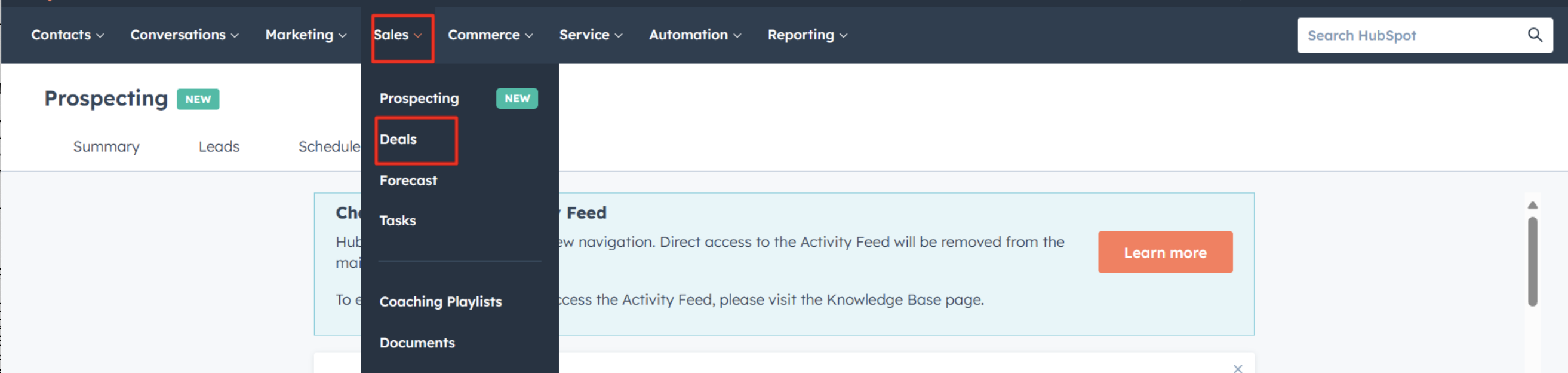Click the search magnifier icon
This screenshot has width=1568, height=373.
click(1535, 35)
